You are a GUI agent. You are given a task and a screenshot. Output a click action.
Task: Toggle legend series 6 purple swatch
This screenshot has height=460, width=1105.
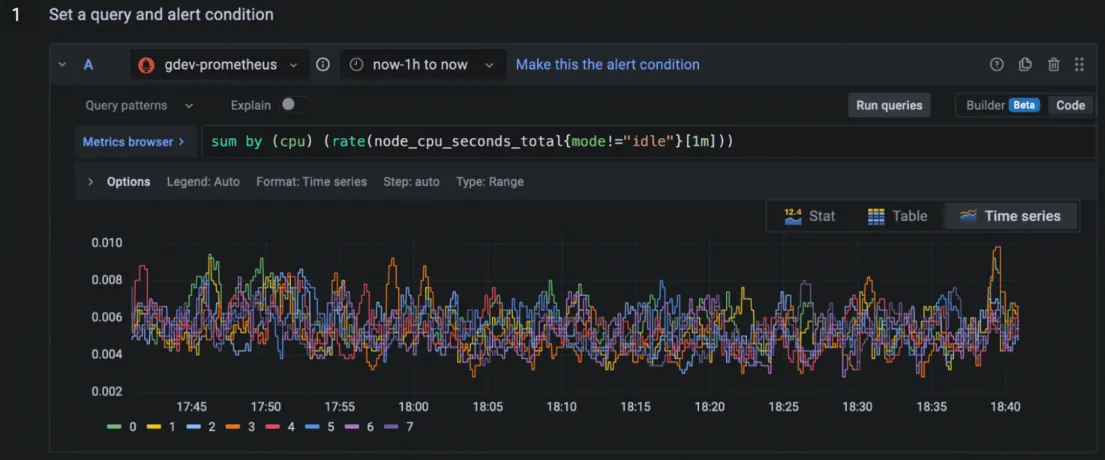[x=352, y=427]
